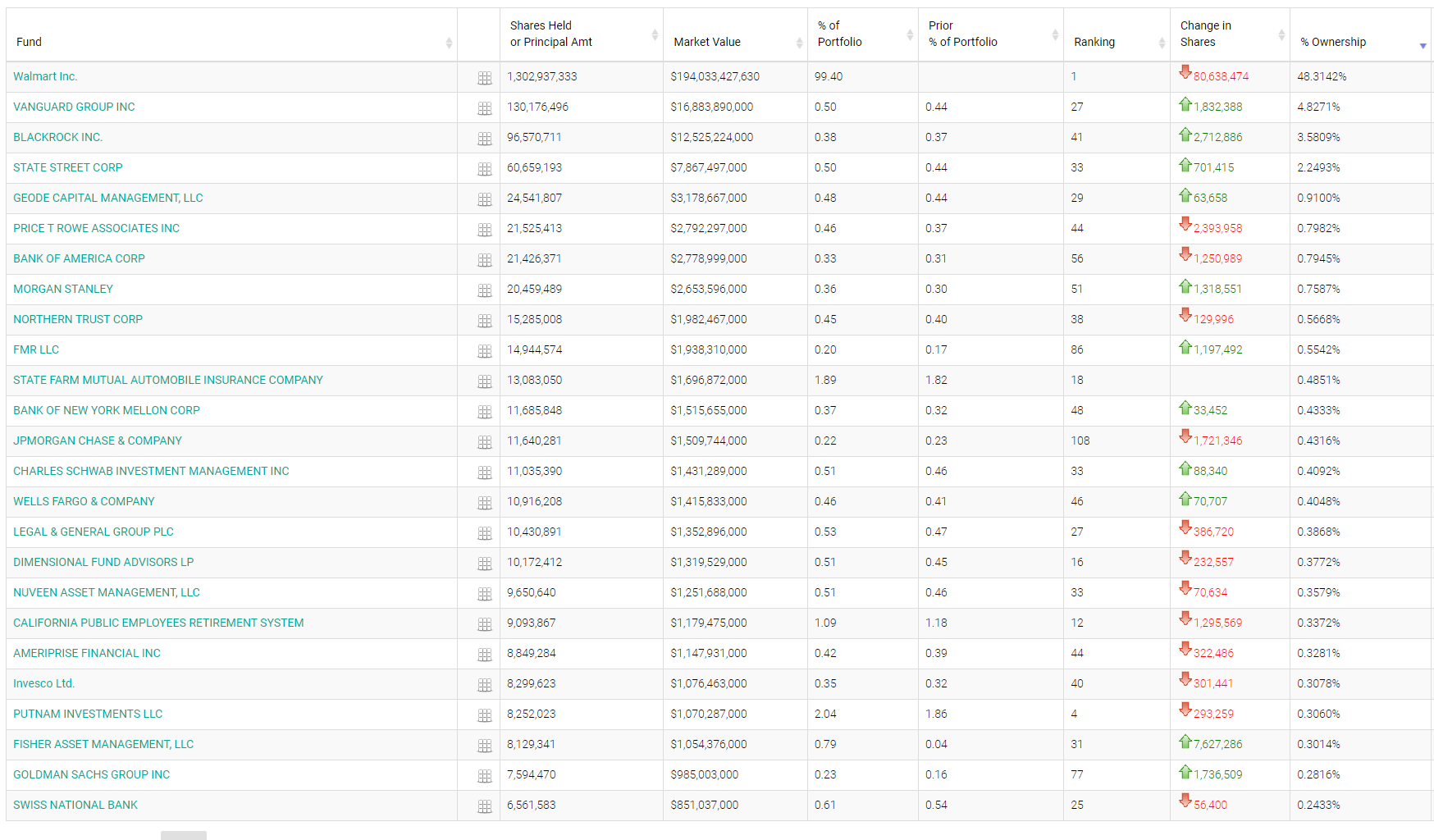Viewport: 1434px width, 840px height.
Task: Sort by Shares Held or Principal Amt
Action: [655, 34]
